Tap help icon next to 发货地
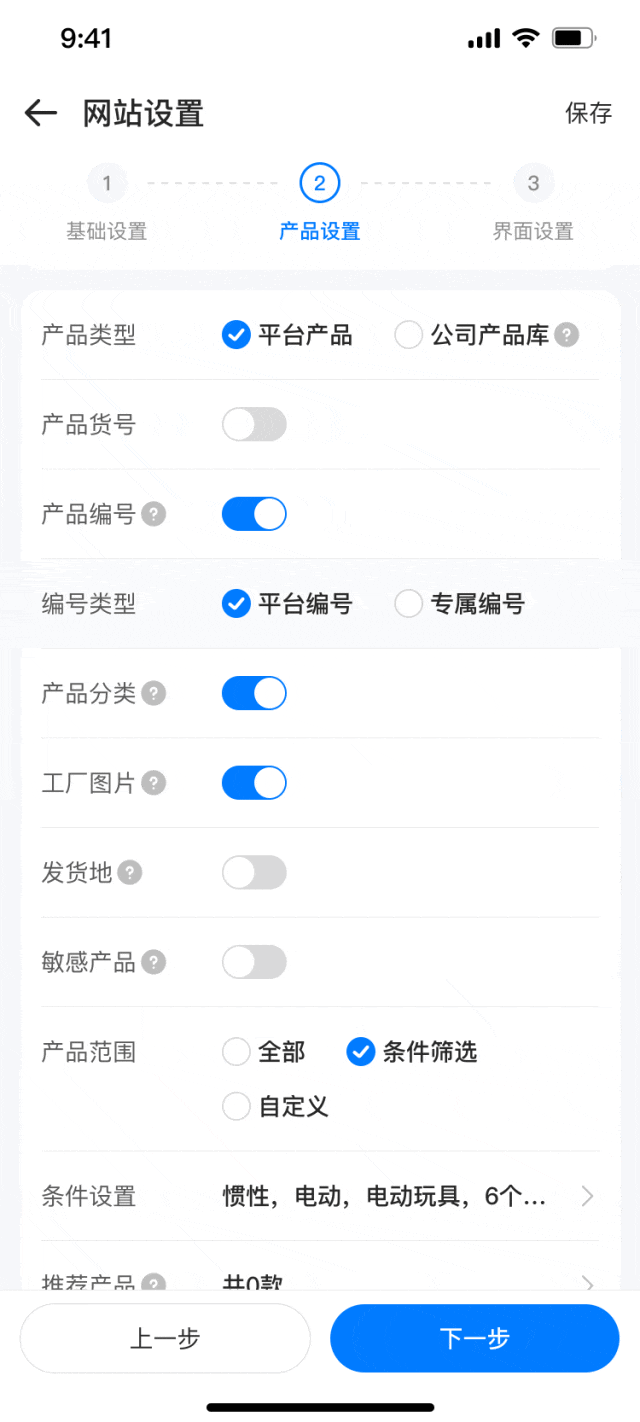640x1422 pixels. 130,872
